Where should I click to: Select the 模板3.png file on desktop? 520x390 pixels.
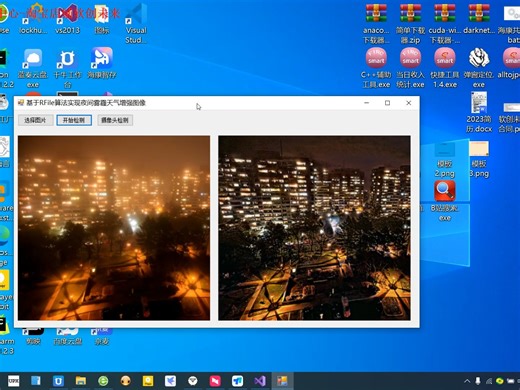(x=479, y=159)
